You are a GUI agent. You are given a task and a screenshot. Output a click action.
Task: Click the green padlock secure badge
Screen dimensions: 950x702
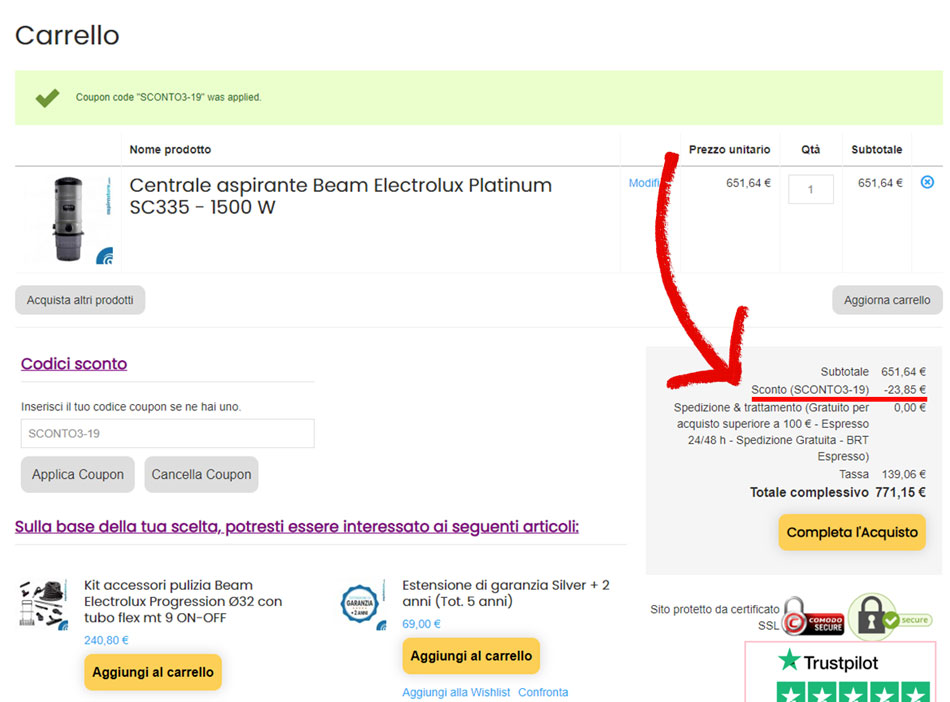(x=889, y=617)
